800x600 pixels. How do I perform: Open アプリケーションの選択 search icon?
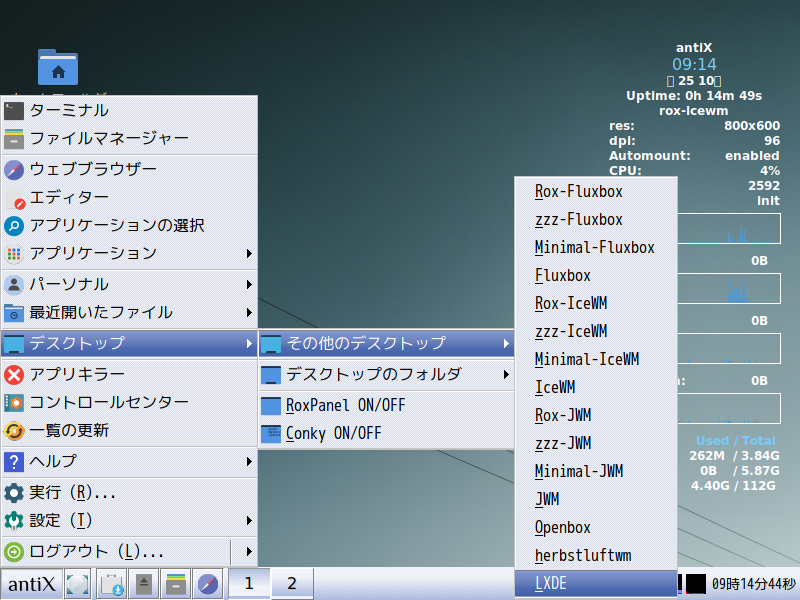pos(14,226)
